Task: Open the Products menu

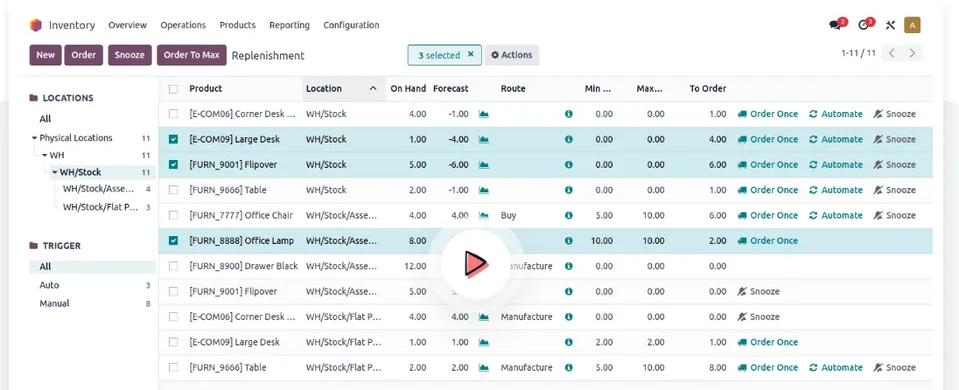Action: pyautogui.click(x=237, y=25)
